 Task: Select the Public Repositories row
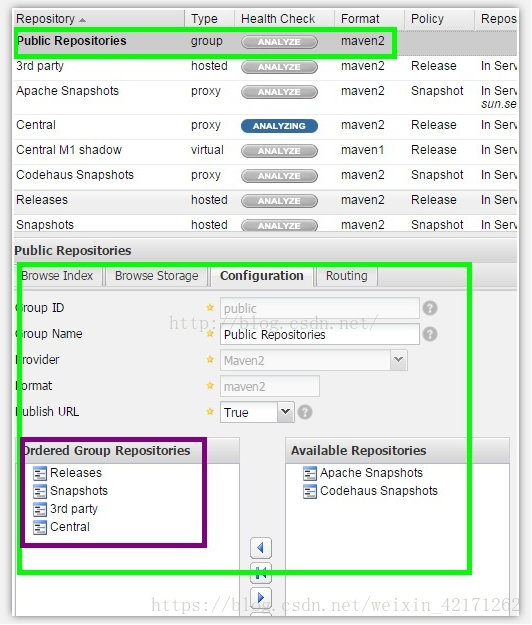click(x=265, y=42)
